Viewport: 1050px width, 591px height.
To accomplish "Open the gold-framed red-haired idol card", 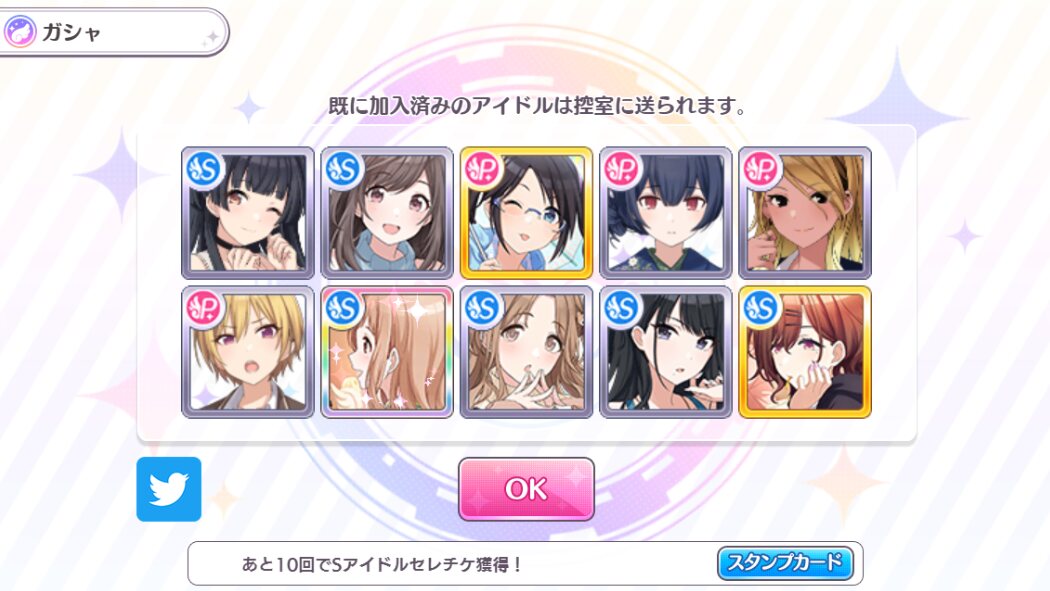I will point(805,352).
